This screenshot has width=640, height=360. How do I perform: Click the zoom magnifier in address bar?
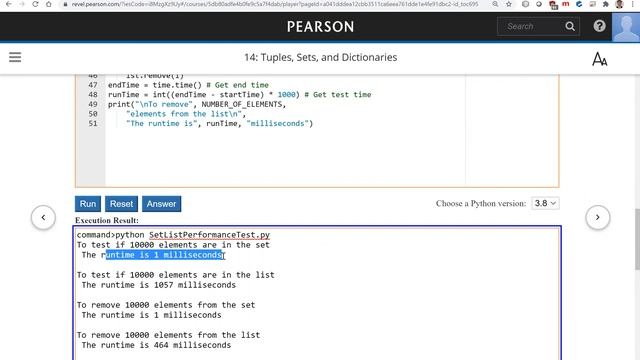(495, 4)
